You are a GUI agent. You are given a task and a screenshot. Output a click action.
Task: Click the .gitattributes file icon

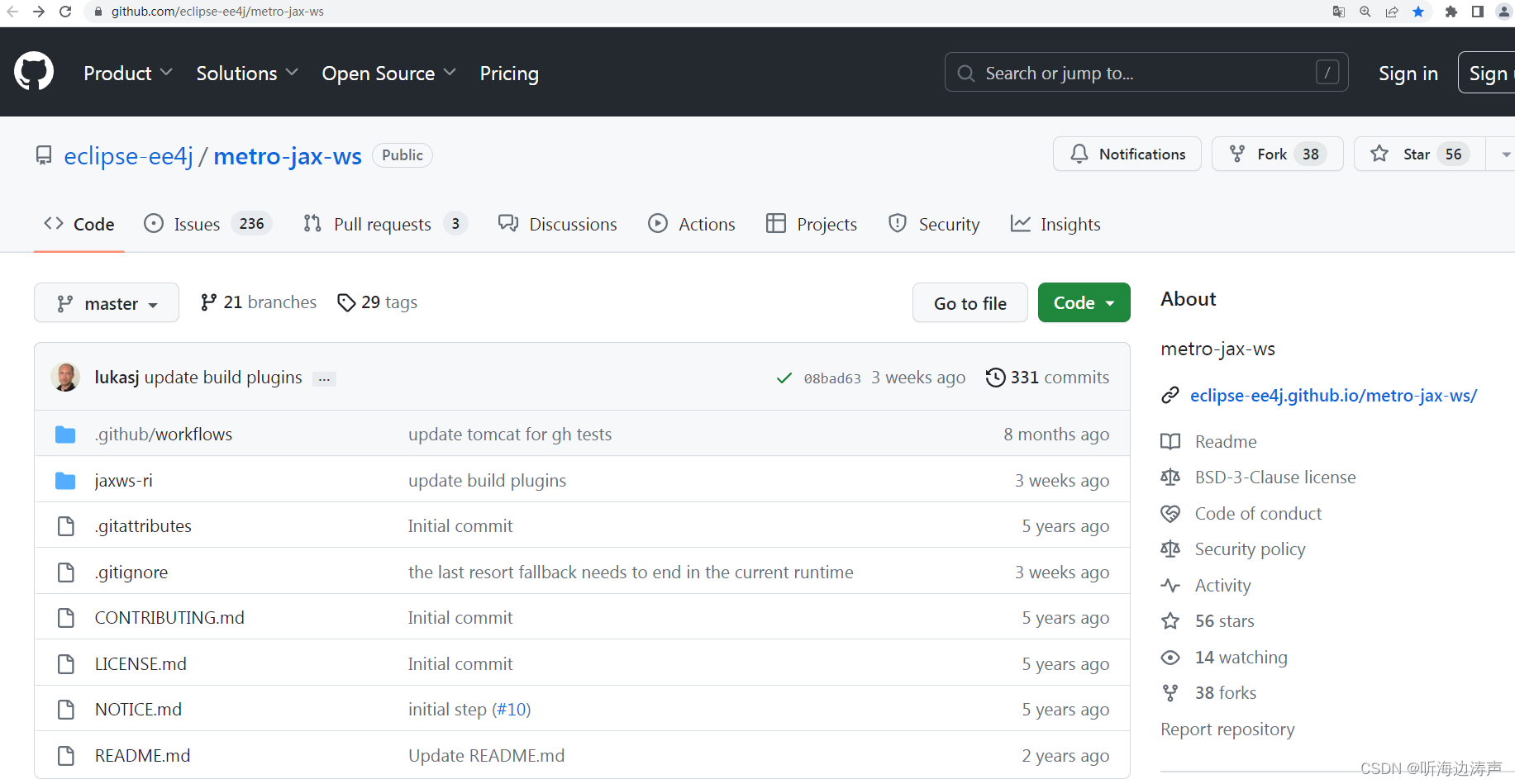pos(66,526)
